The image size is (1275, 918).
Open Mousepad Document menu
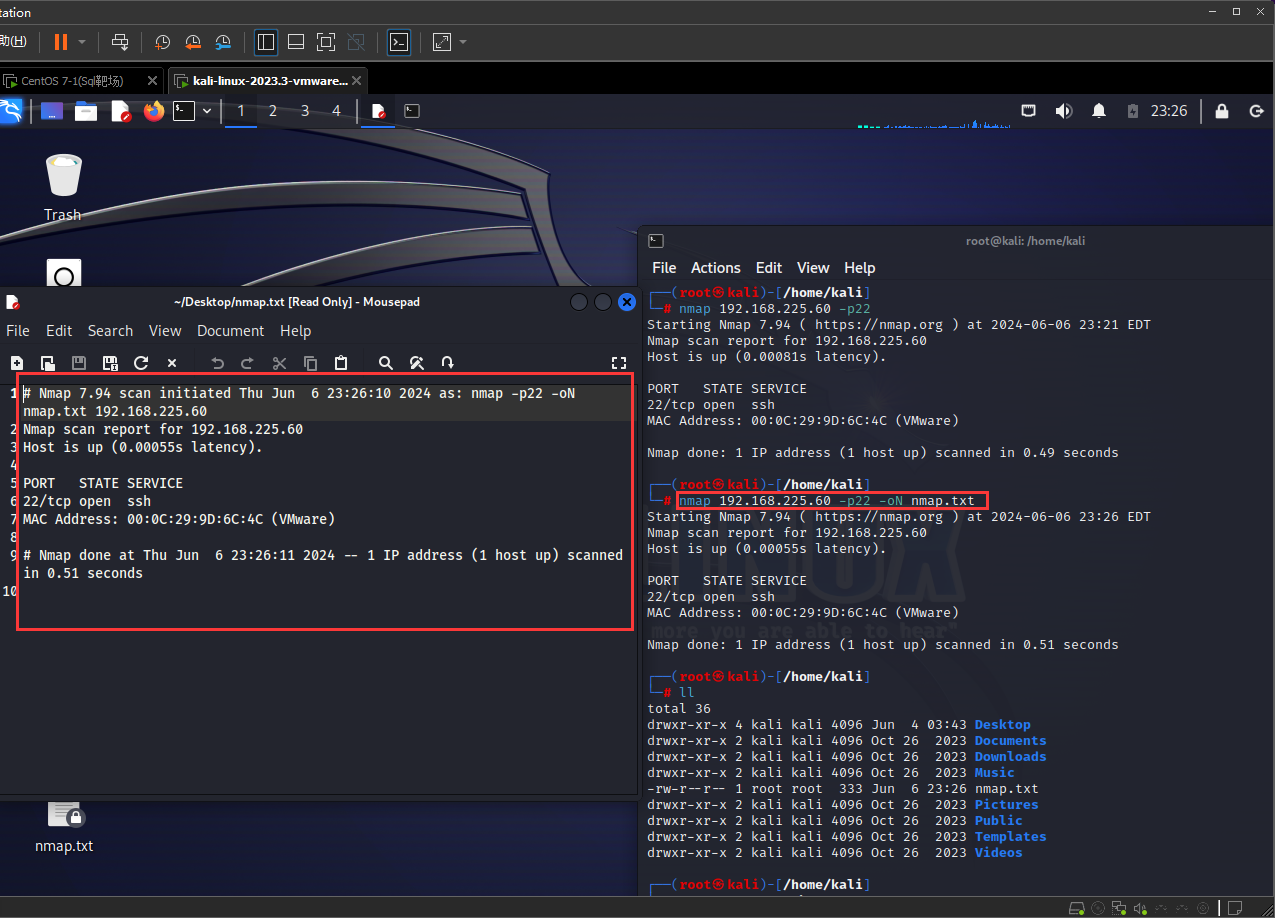tap(231, 331)
